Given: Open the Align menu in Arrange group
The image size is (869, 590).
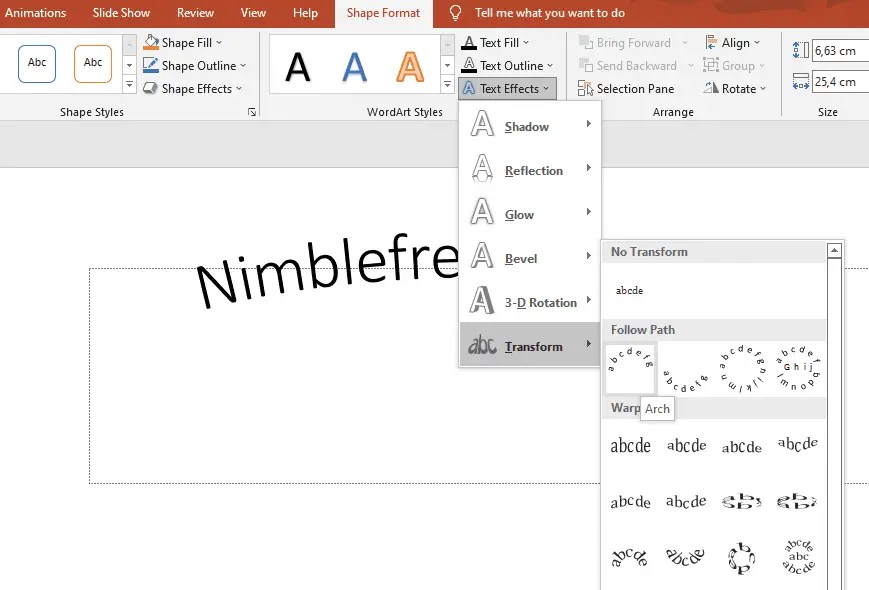Looking at the screenshot, I should (735, 42).
